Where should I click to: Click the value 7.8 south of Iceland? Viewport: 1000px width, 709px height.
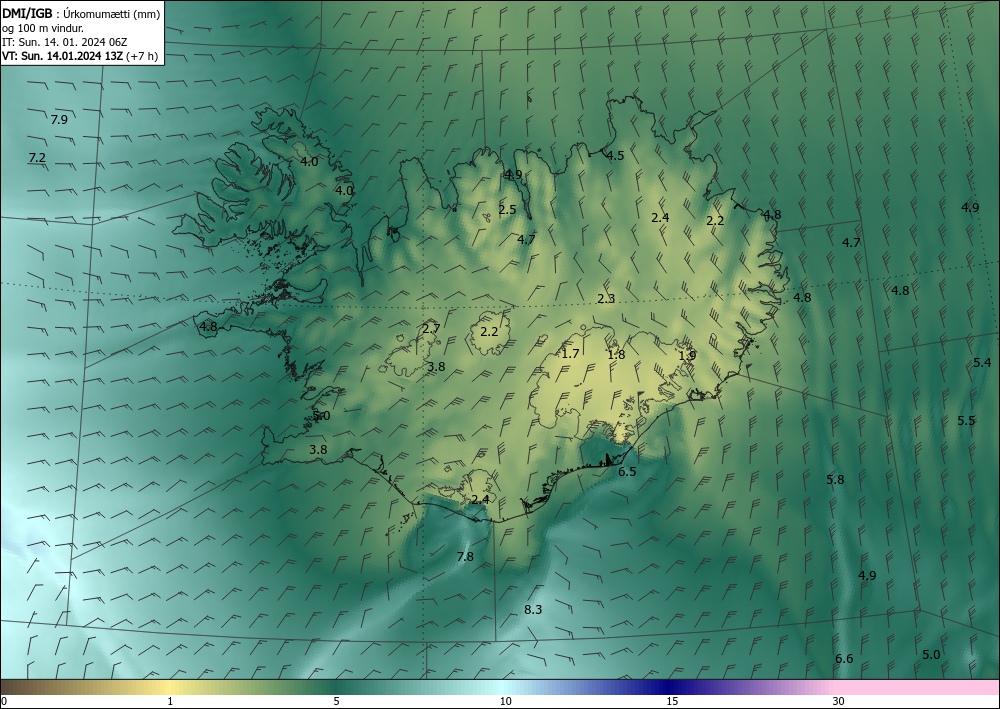(466, 556)
